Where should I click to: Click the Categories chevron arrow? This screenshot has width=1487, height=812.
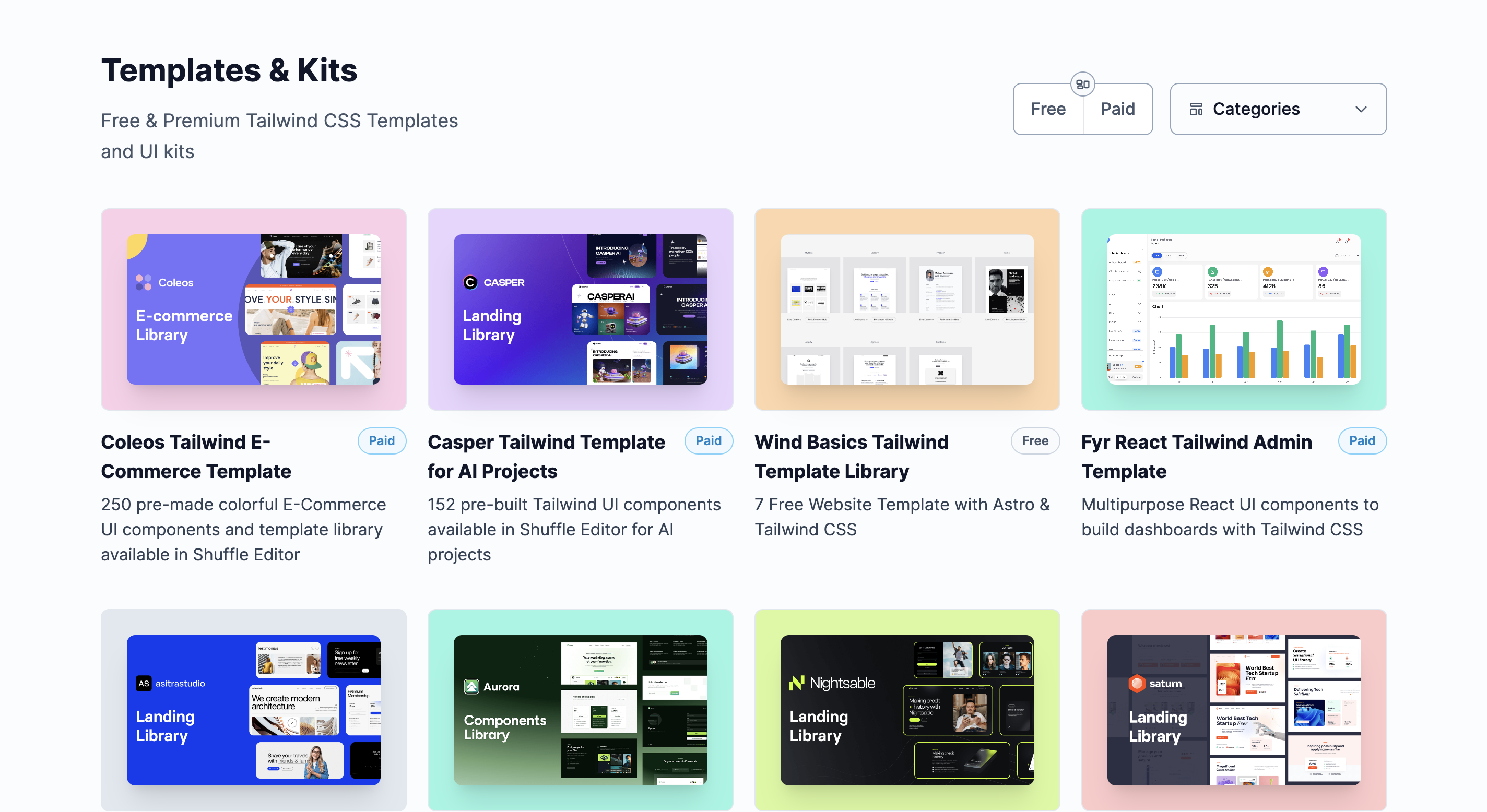click(1361, 110)
